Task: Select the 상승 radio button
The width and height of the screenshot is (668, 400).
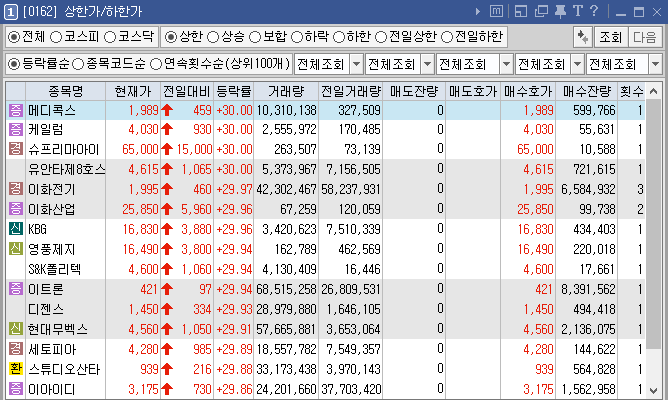Action: coord(213,37)
